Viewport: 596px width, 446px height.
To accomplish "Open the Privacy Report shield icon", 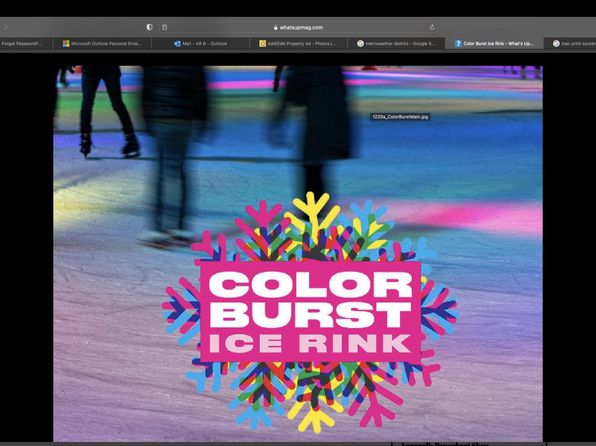I will (x=149, y=27).
